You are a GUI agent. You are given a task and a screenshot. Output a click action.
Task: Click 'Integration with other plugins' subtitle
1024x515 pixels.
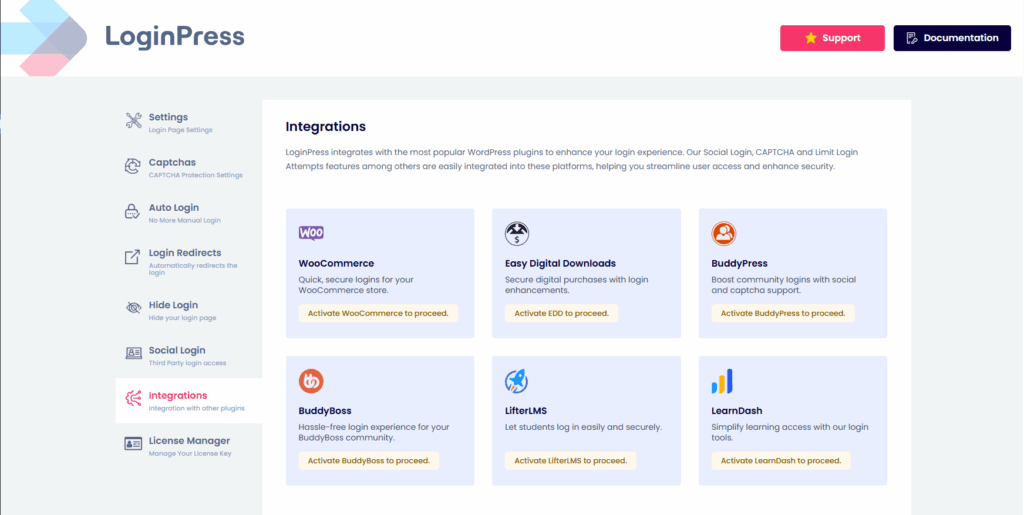(x=197, y=409)
